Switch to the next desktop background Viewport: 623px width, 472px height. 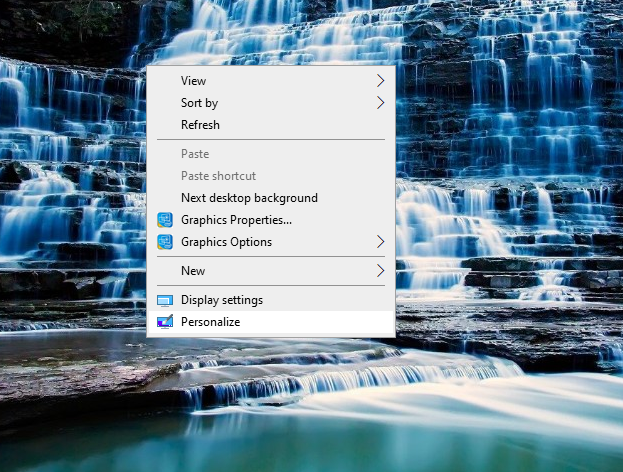click(249, 198)
